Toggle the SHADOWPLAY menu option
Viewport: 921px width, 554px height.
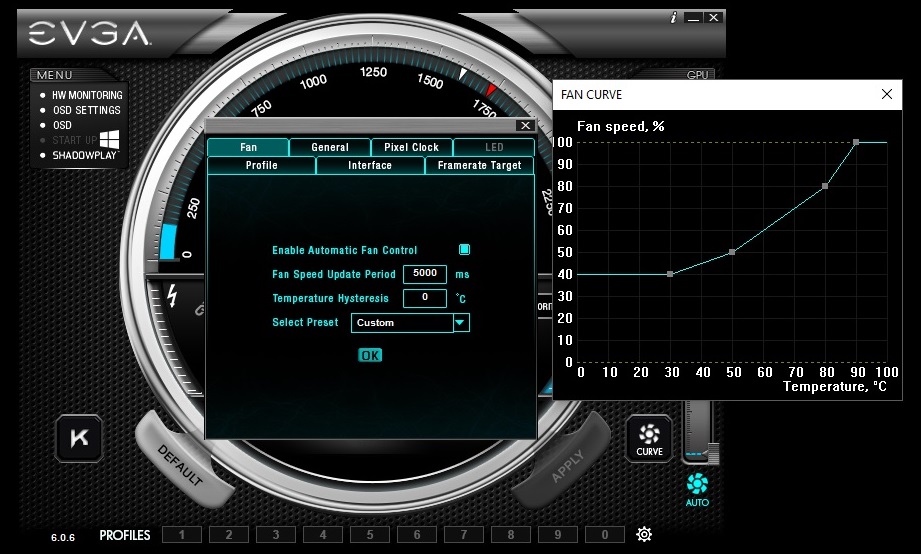85,155
